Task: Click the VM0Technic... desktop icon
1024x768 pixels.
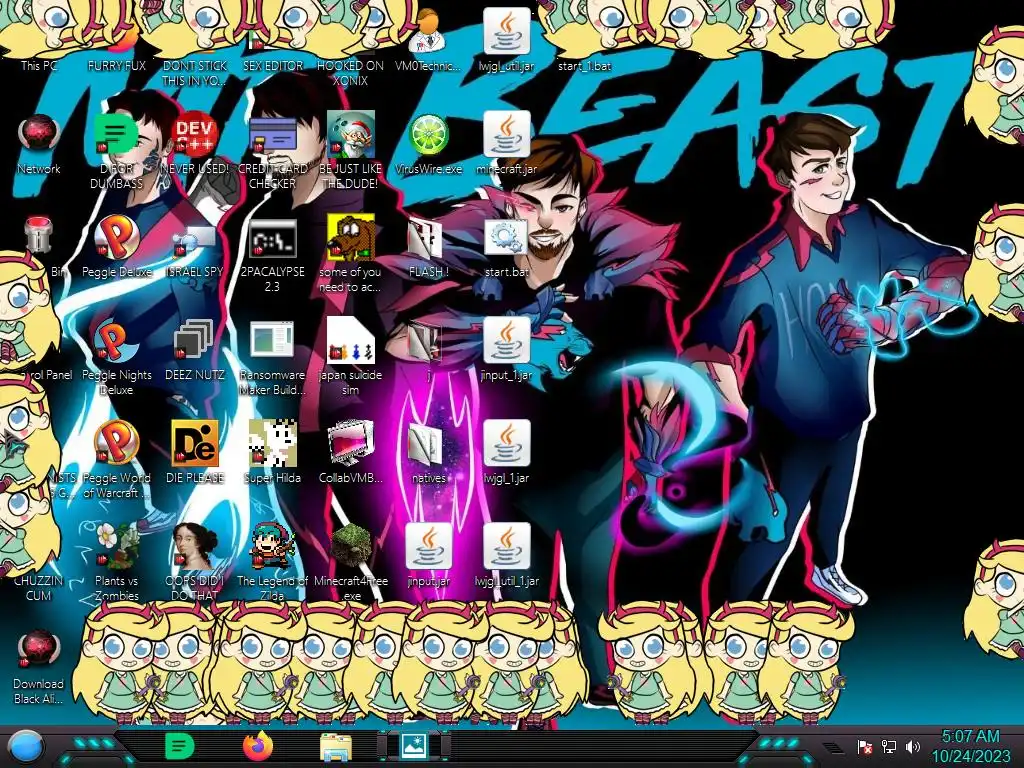Action: (428, 31)
